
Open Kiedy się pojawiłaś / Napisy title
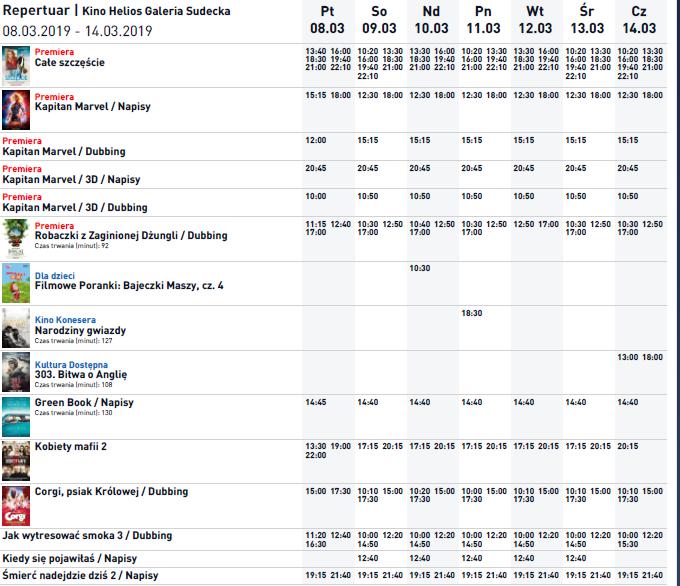pyautogui.click(x=70, y=559)
